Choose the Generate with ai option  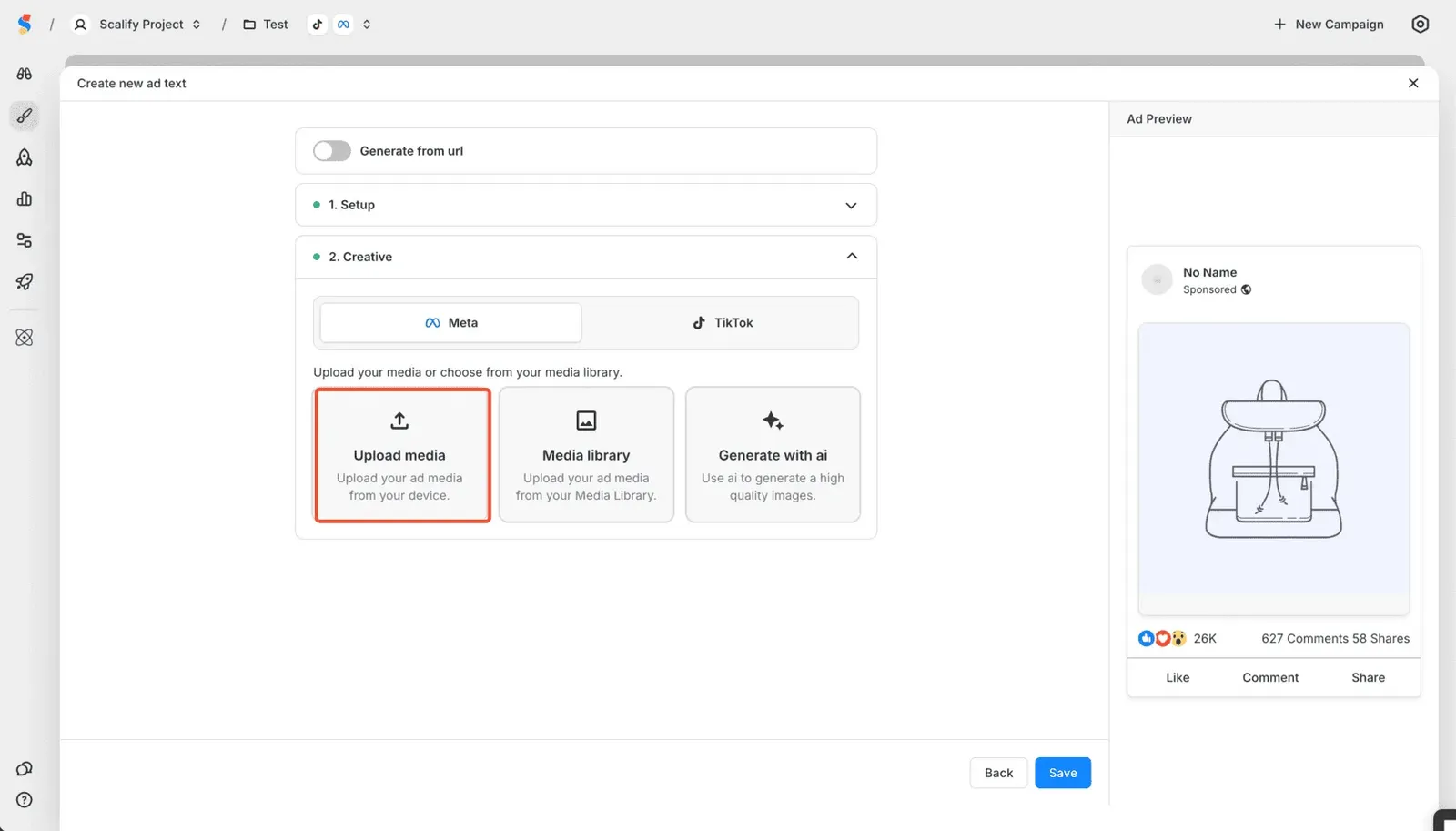pos(773,455)
